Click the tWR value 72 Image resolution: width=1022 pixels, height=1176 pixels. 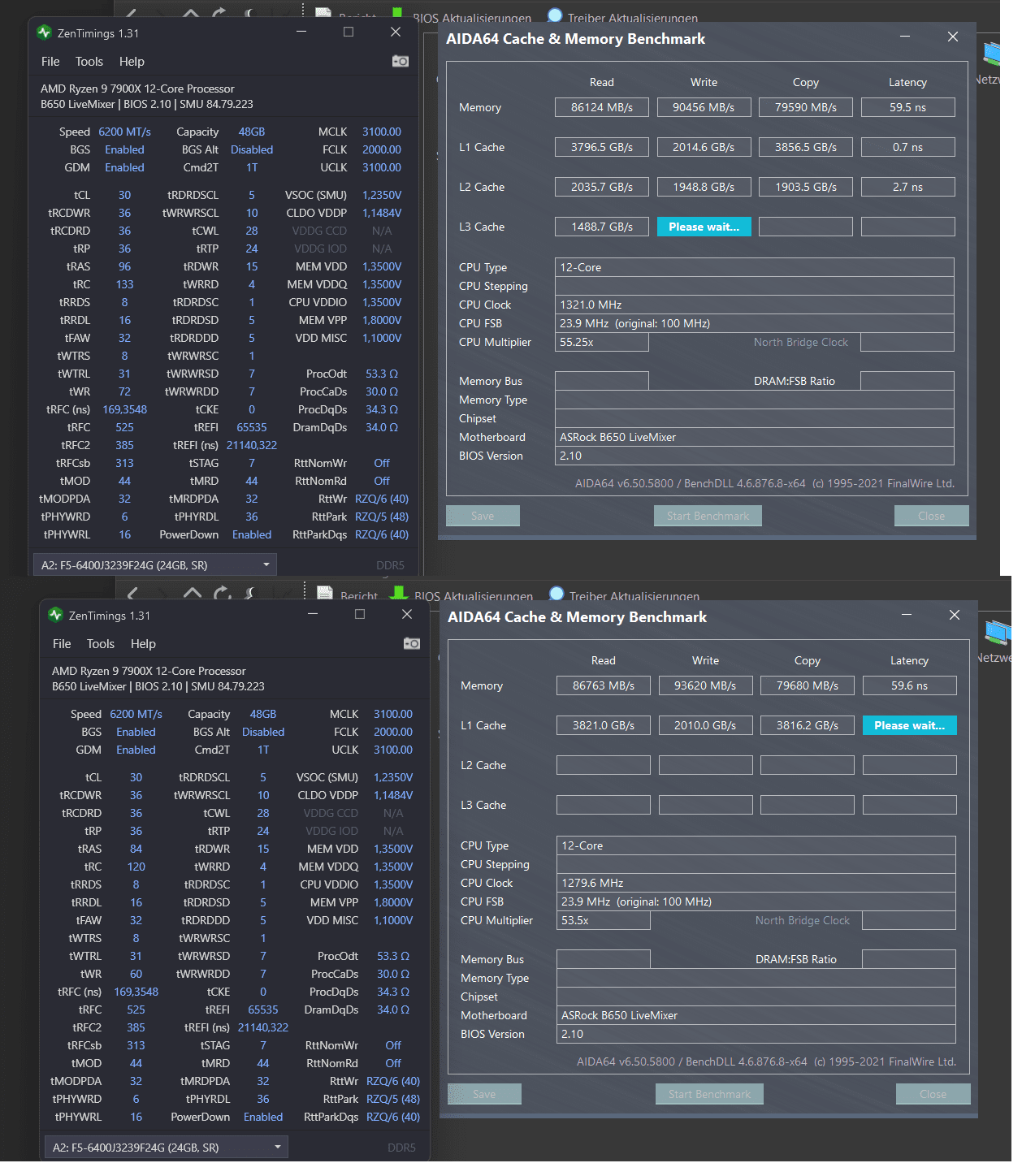pyautogui.click(x=124, y=391)
